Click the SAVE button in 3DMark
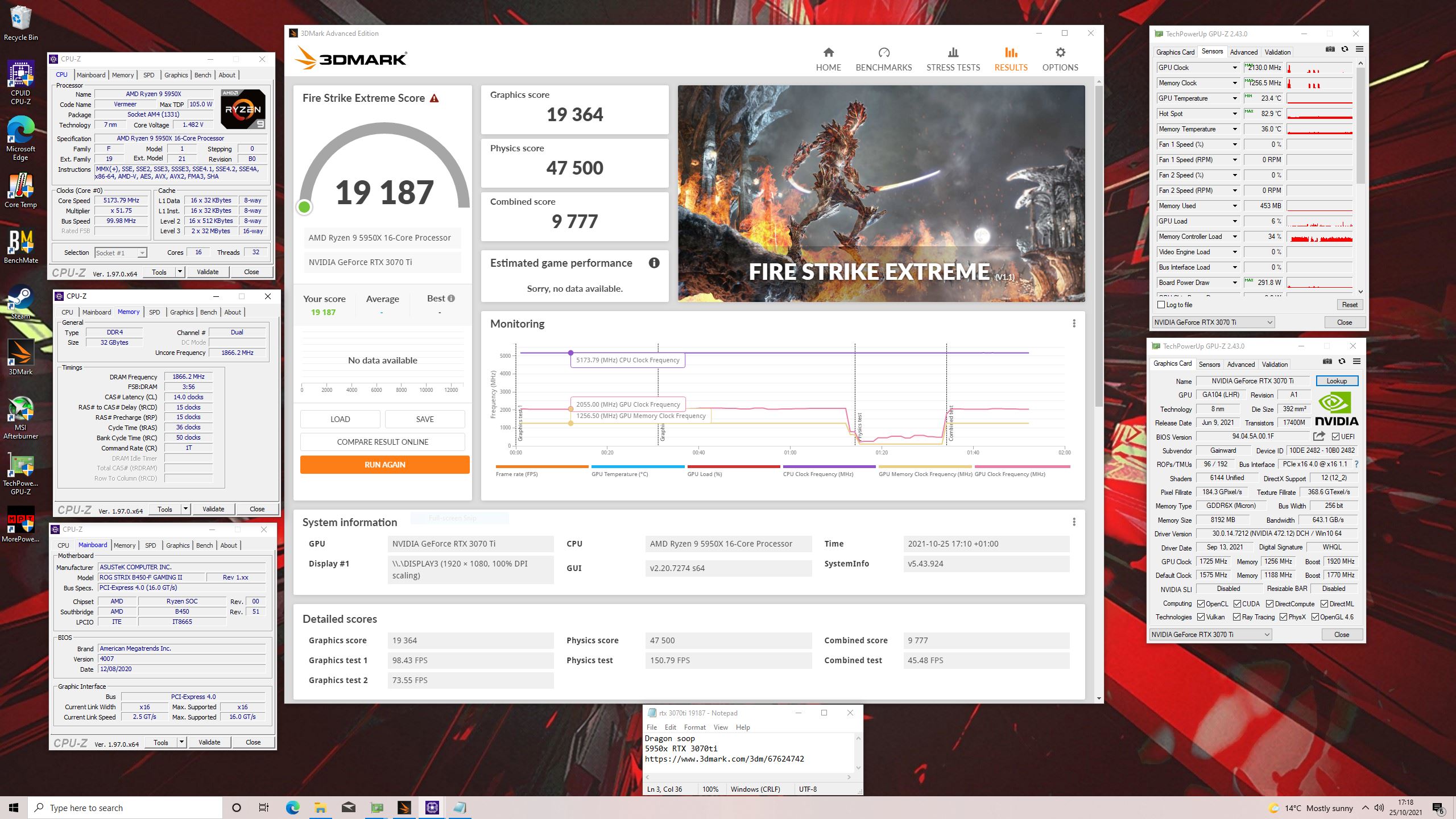The height and width of the screenshot is (819, 1456). tap(425, 419)
